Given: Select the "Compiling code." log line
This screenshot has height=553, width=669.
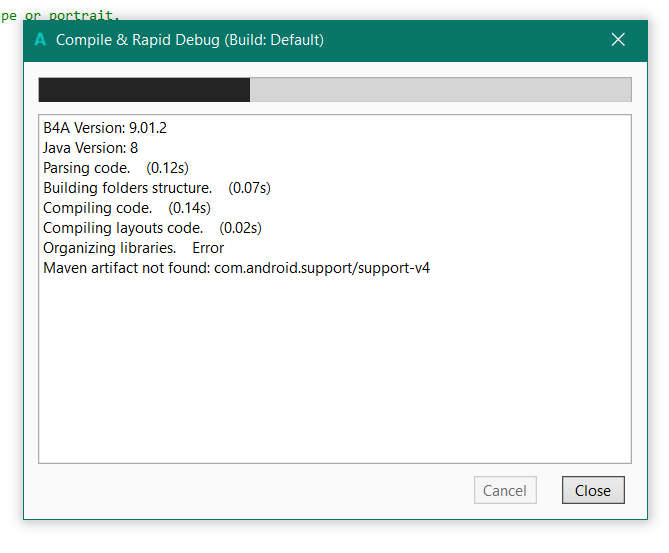Looking at the screenshot, I should (x=98, y=208).
